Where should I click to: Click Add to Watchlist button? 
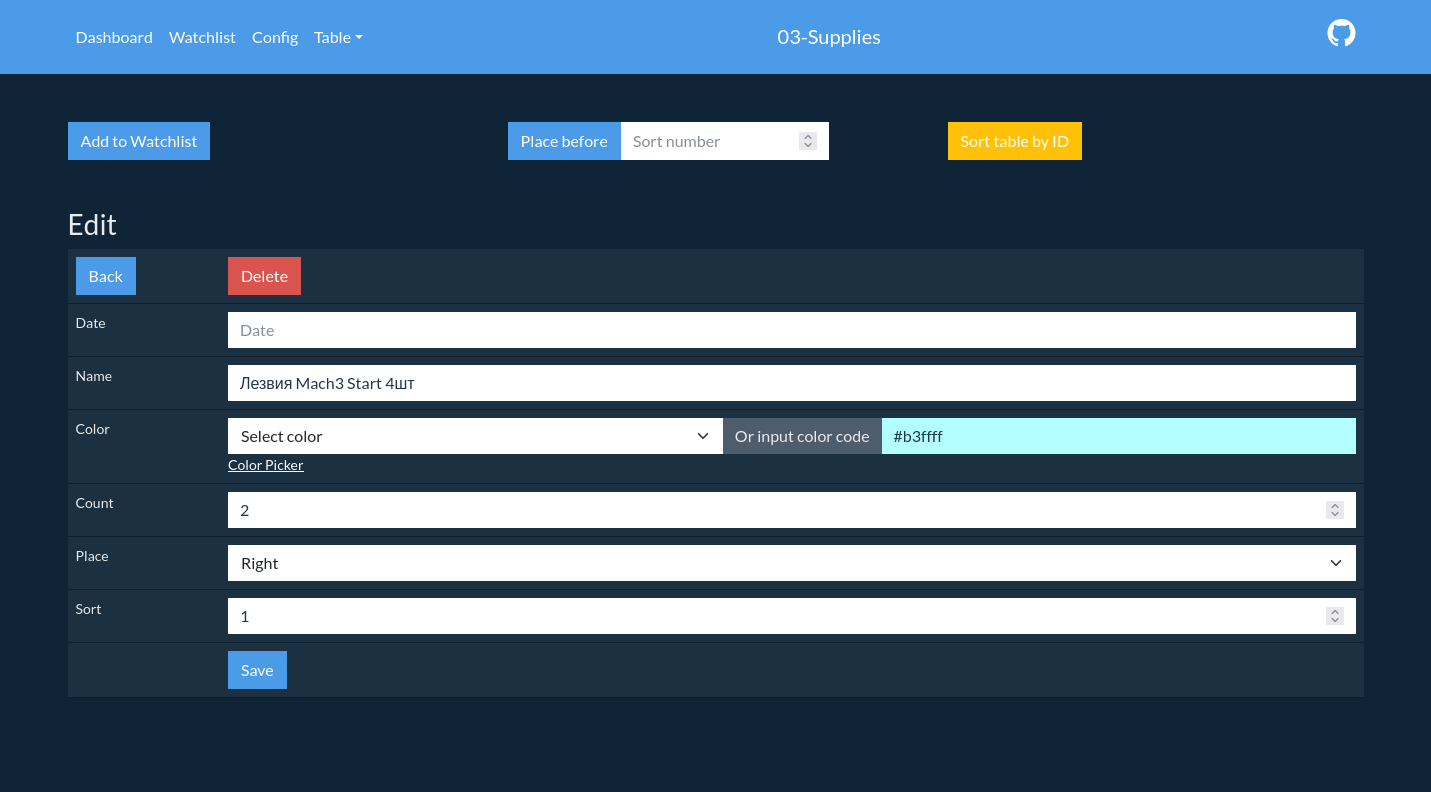point(139,141)
